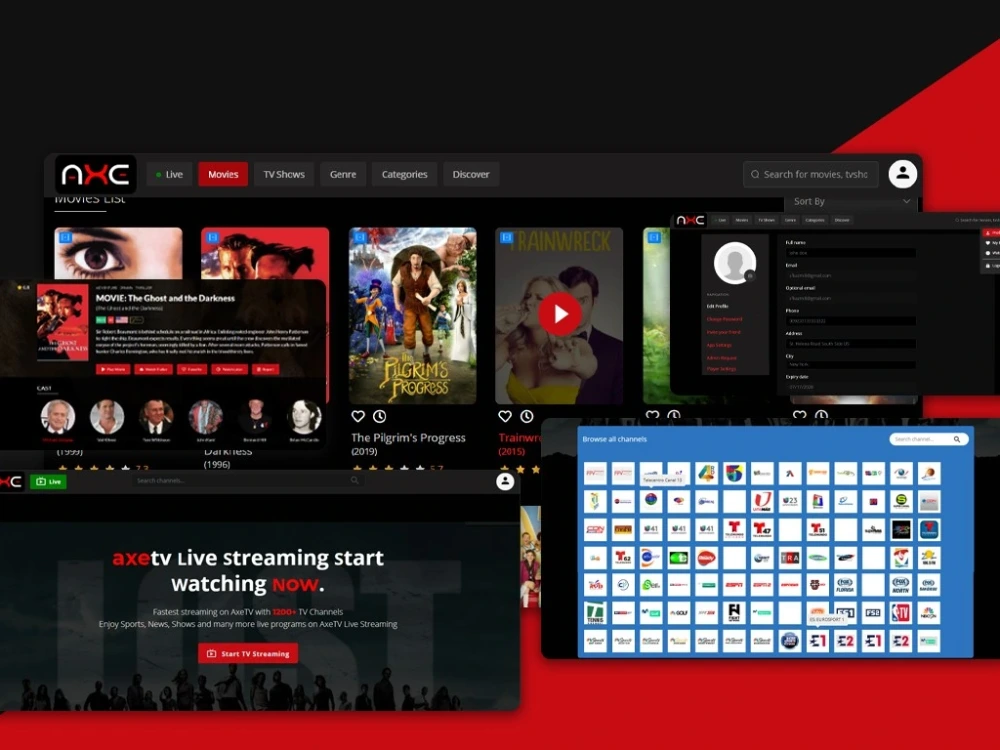The height and width of the screenshot is (750, 1000).
Task: Open the user account avatar in main navbar
Action: point(902,173)
